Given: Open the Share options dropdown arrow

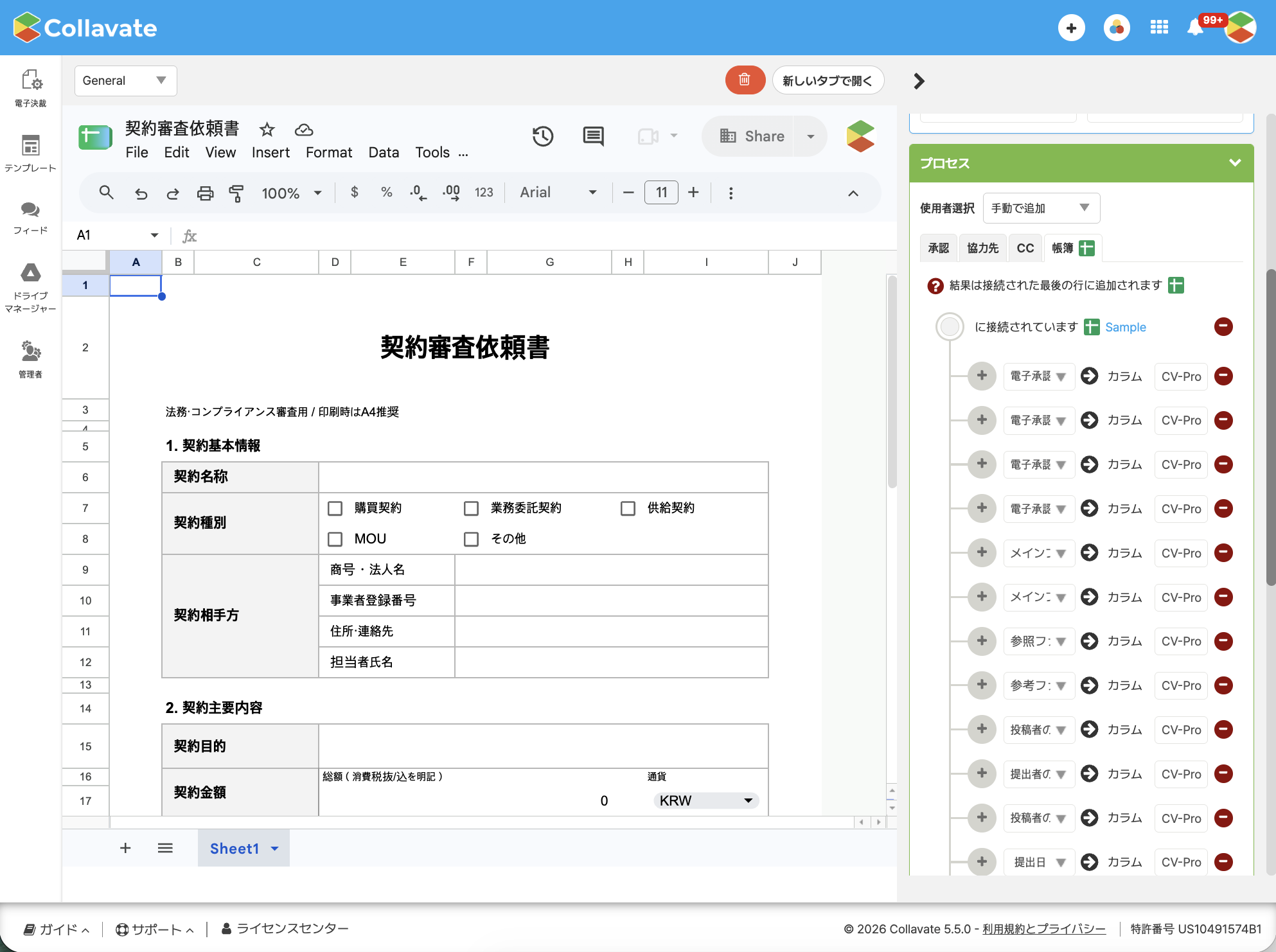Looking at the screenshot, I should coord(810,136).
